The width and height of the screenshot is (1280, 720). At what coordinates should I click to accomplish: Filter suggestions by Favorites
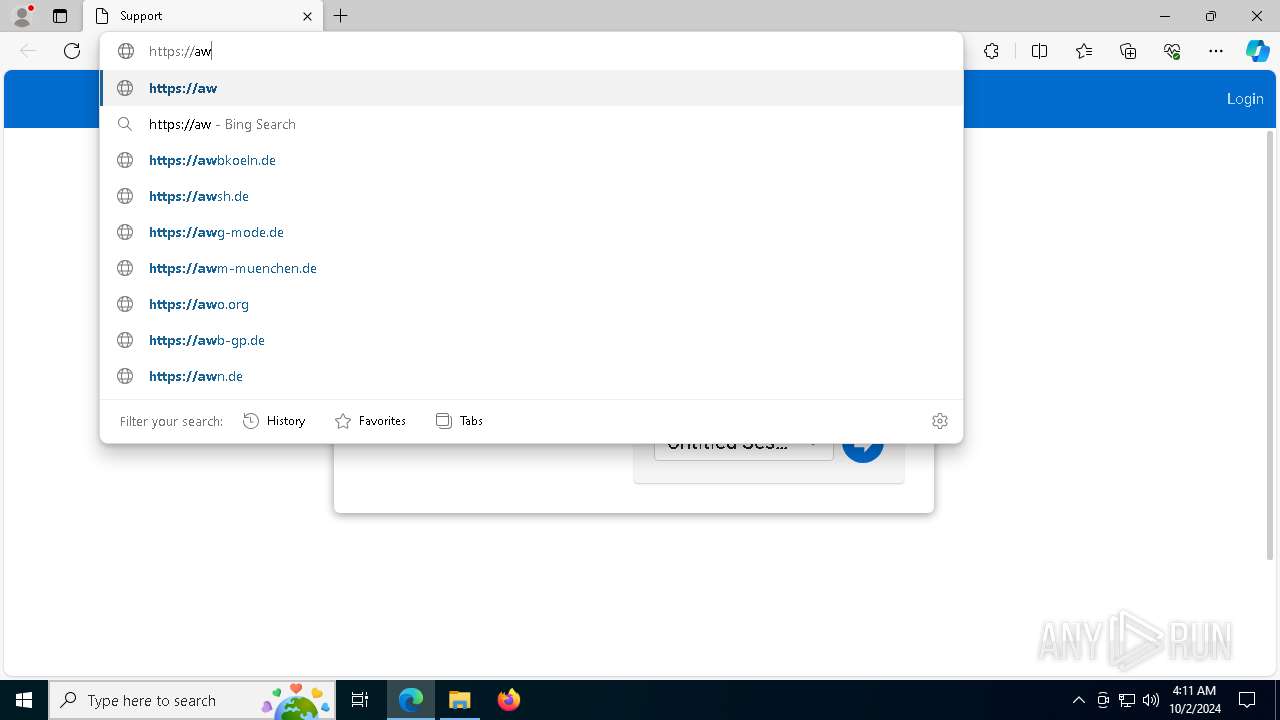(370, 421)
